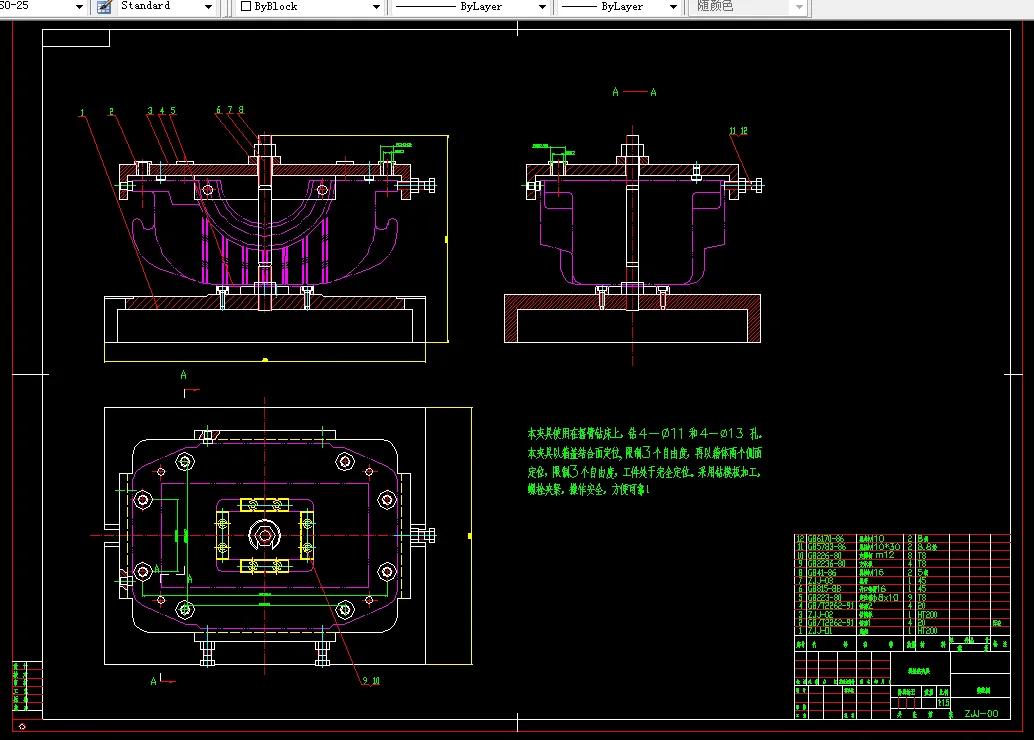1034x740 pixels.
Task: Click the toolbar grip before ByBlock
Action: click(229, 7)
